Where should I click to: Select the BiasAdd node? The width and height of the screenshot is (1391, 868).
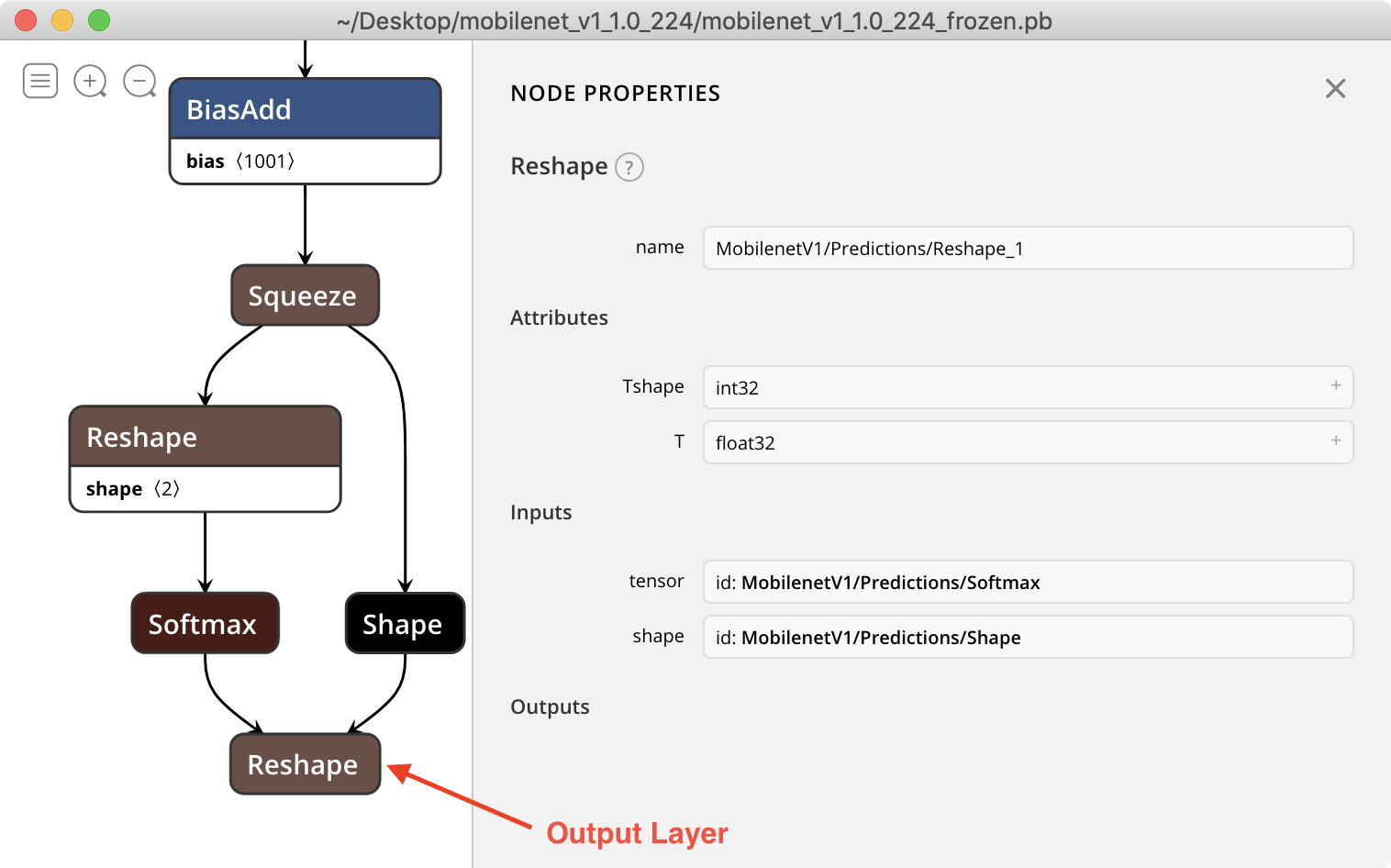click(306, 109)
